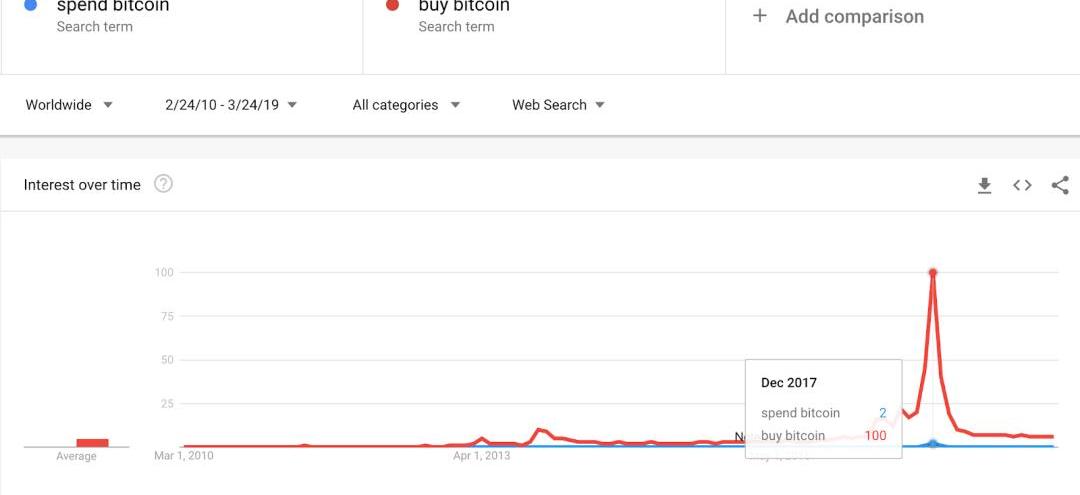Screen dimensions: 1080x495
Task: Click the blue dot for spend bitcoin
Action: 30,4
